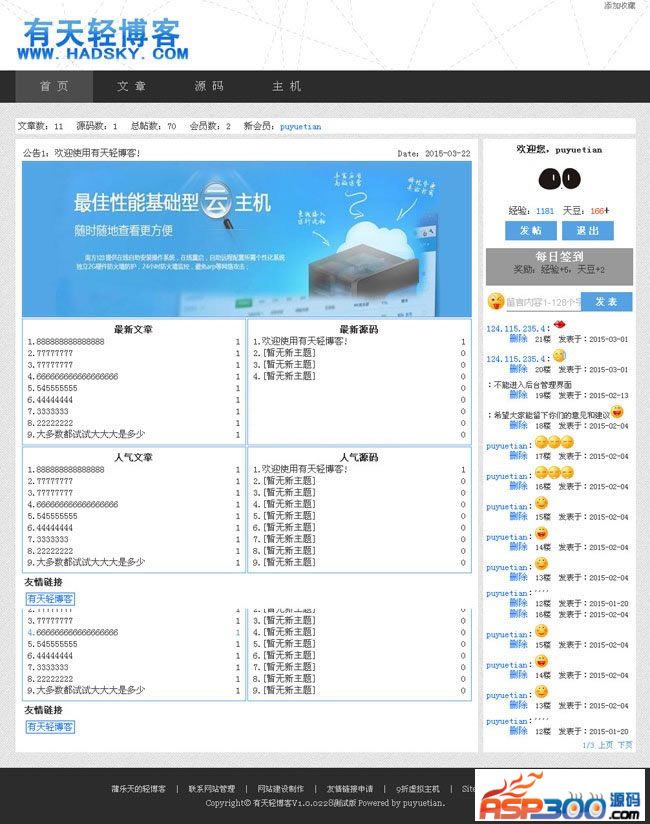Open 888888888888888 in first 人气文章 list
650x824 pixels.
click(70, 469)
